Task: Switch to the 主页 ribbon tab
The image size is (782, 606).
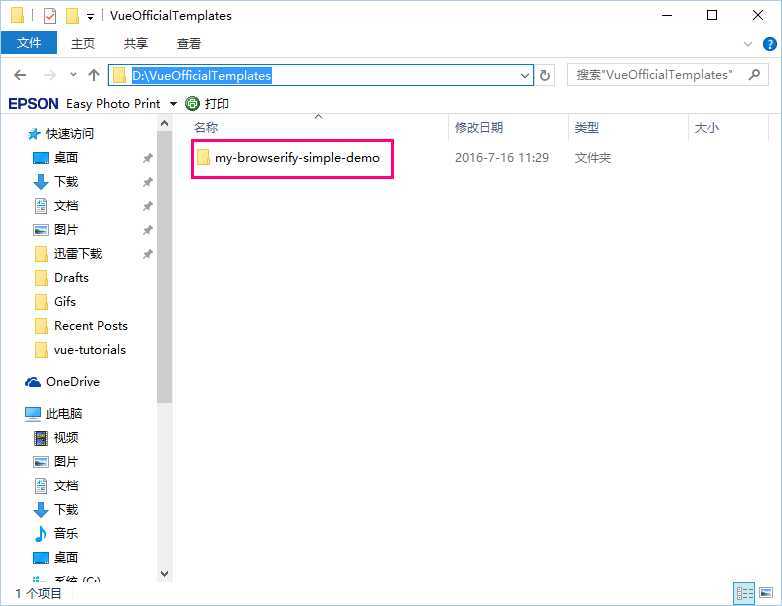Action: [83, 43]
